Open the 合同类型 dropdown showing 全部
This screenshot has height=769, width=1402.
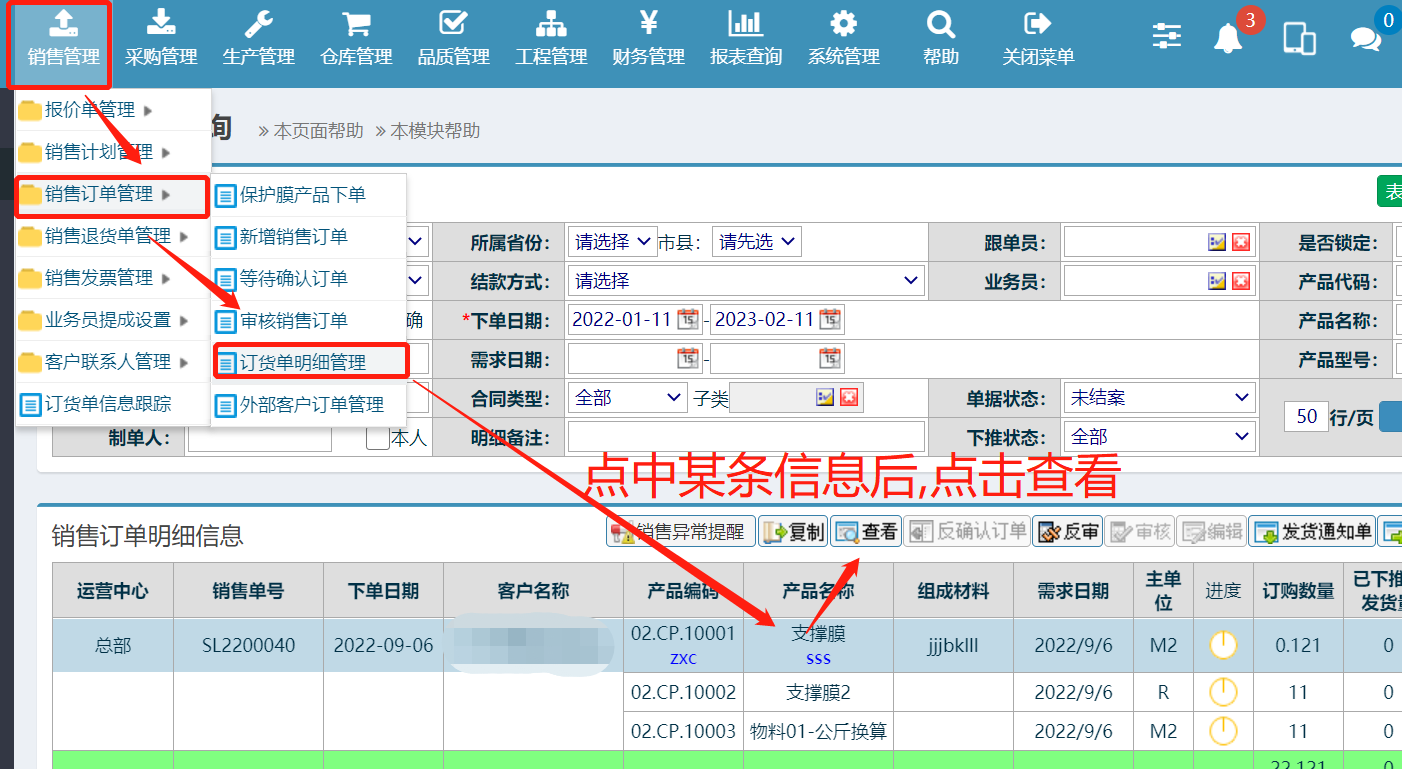point(627,398)
